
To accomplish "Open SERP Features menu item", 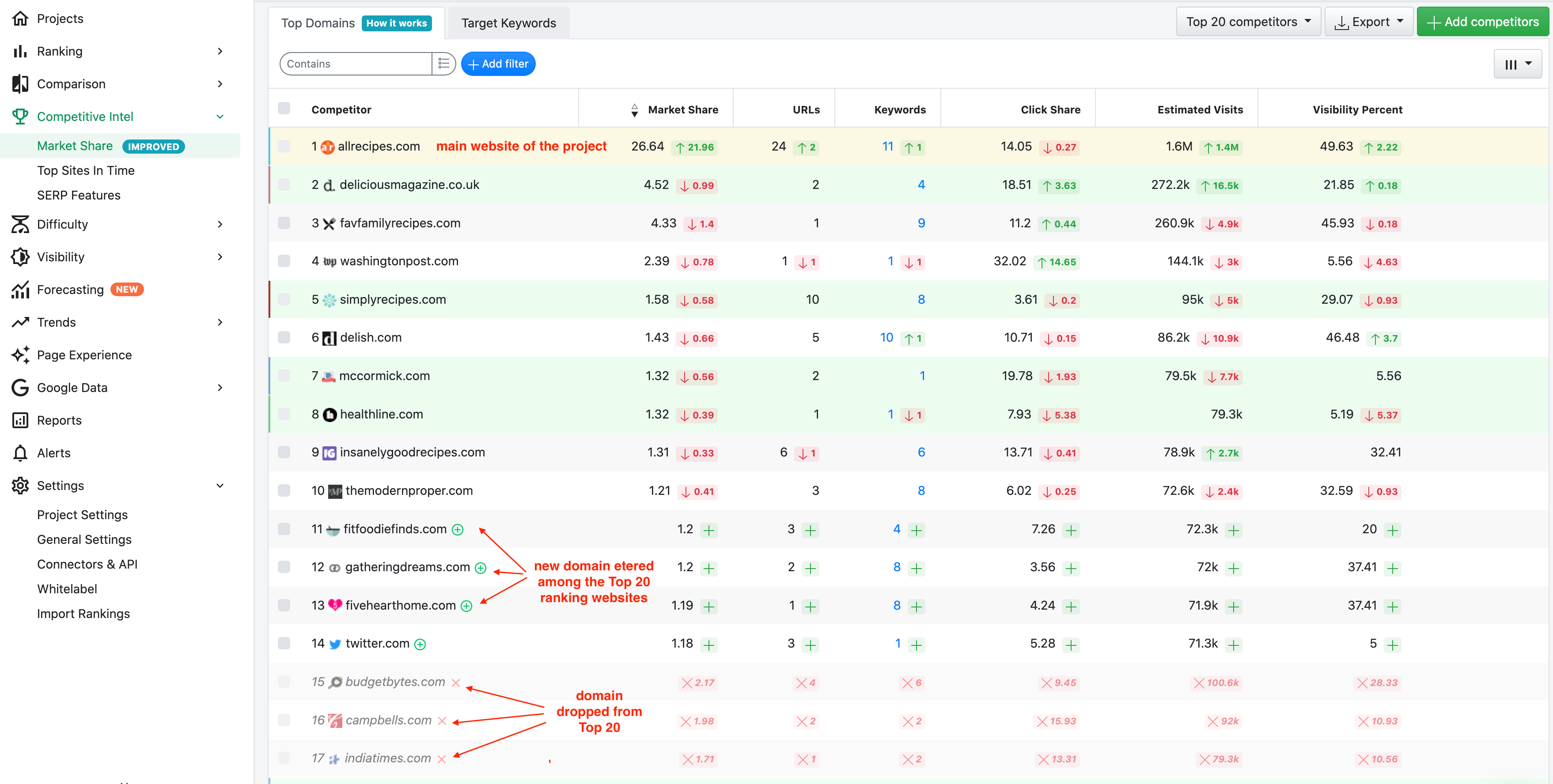I will 78,195.
